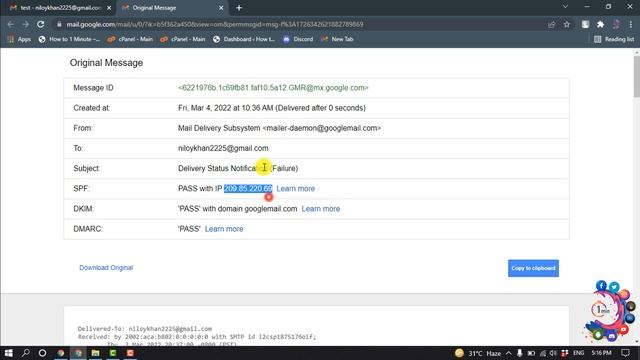Click the Created at date value

click(272, 108)
